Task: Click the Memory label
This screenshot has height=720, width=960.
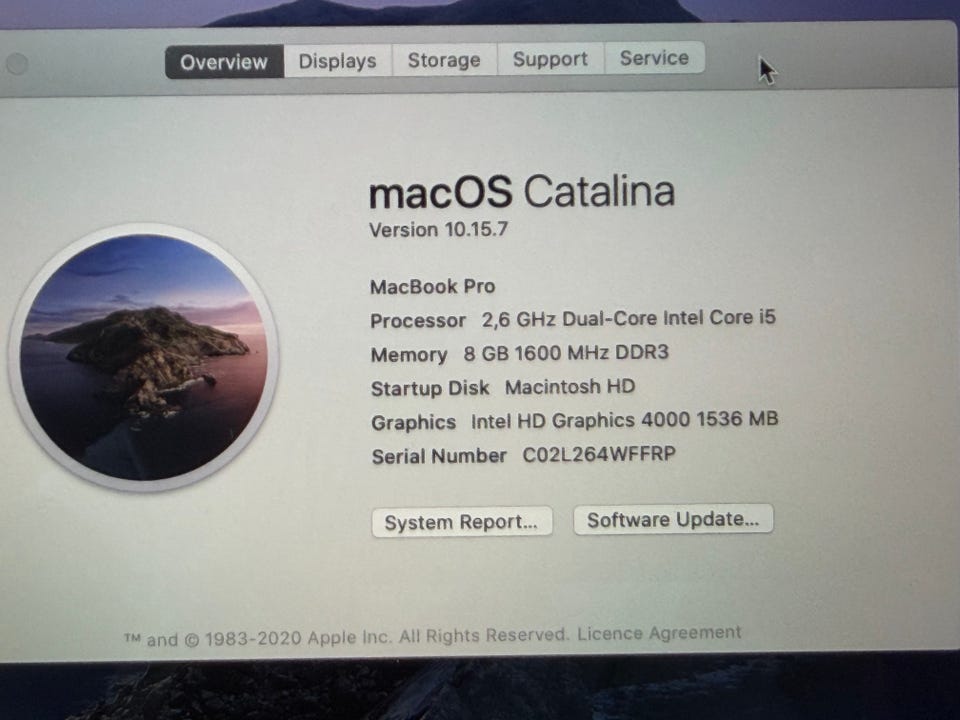Action: [x=409, y=355]
